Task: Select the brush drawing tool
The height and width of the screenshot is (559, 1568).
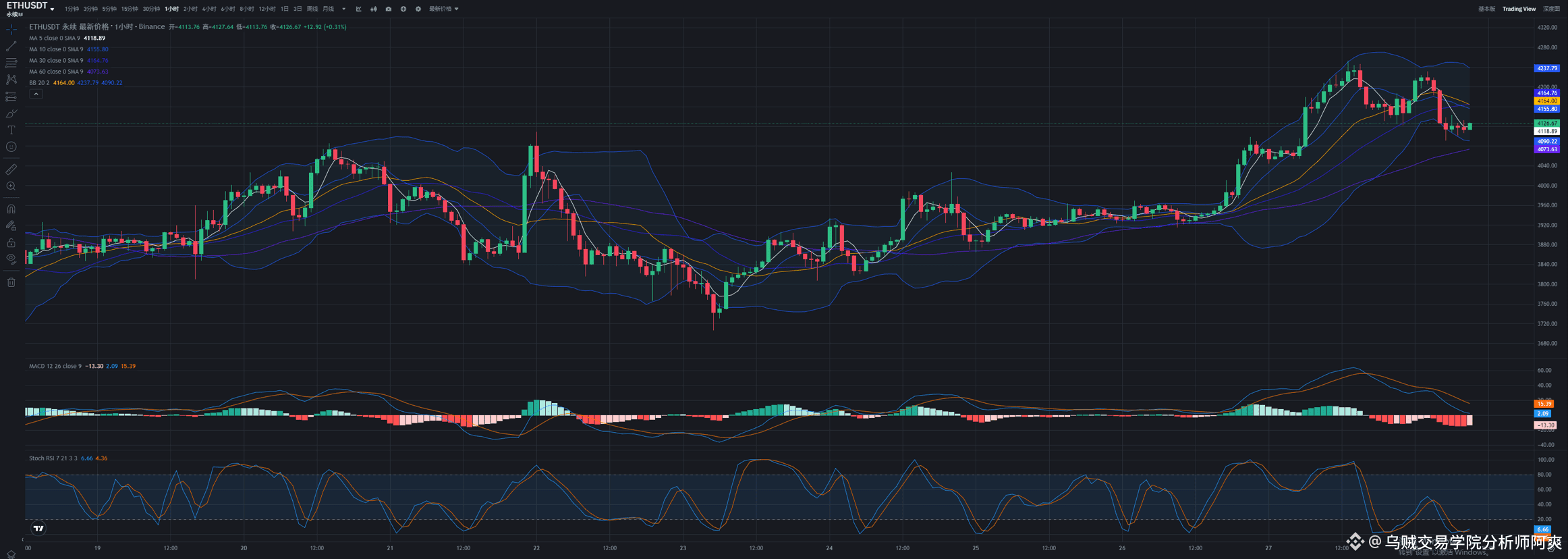Action: 11,113
